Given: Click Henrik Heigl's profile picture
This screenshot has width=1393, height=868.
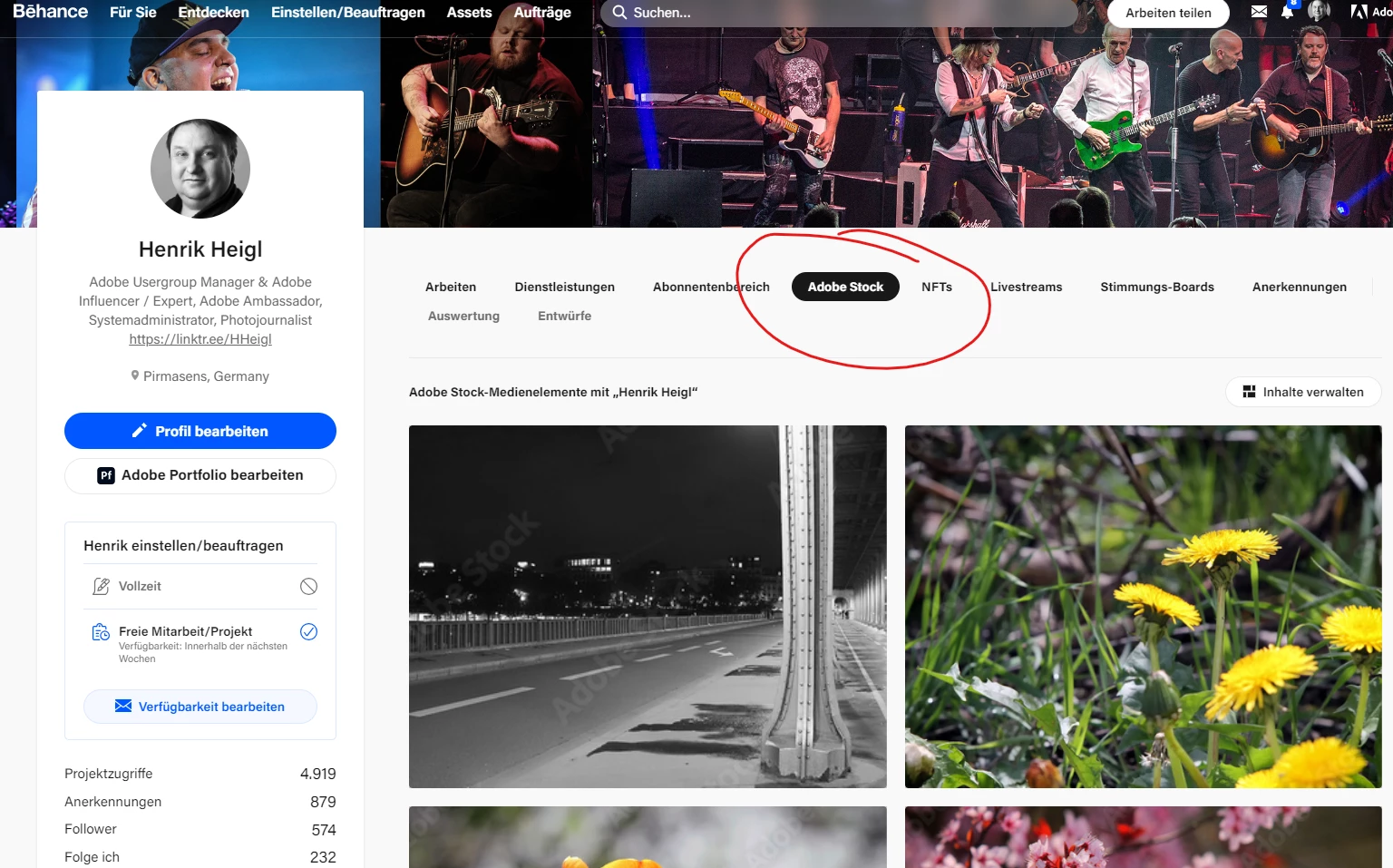Looking at the screenshot, I should point(200,169).
